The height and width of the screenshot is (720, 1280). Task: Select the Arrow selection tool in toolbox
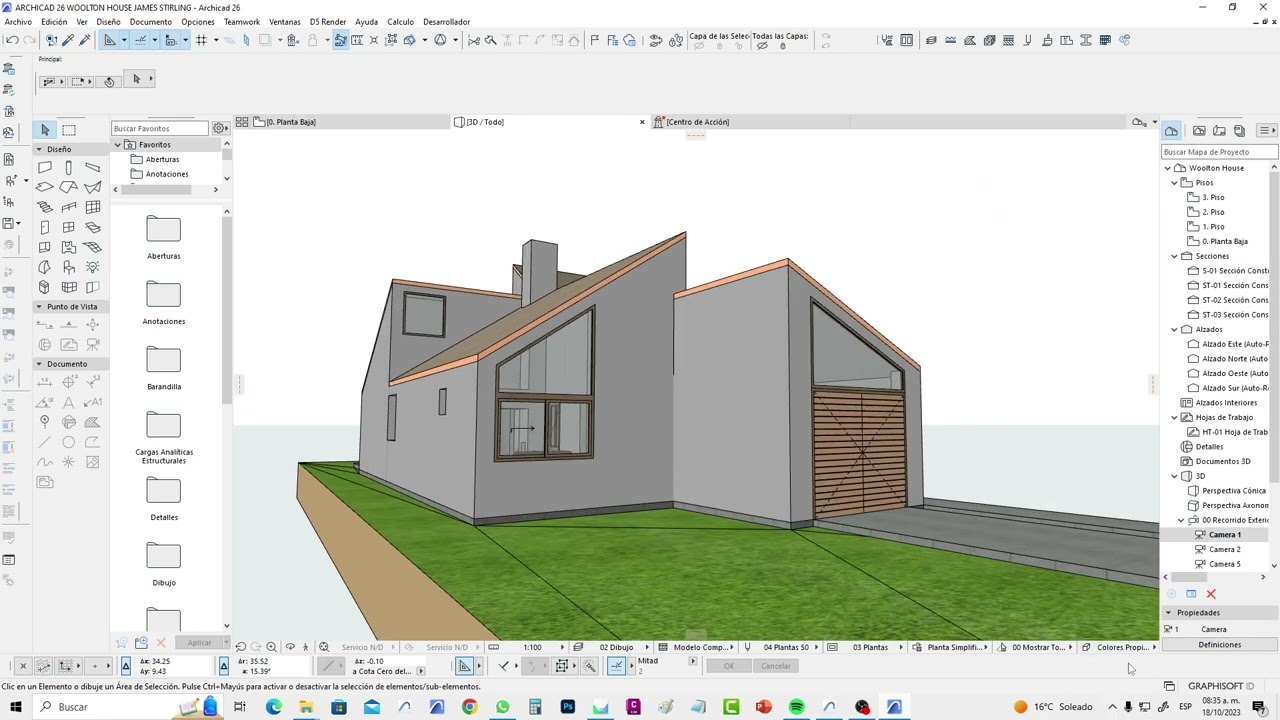click(45, 130)
